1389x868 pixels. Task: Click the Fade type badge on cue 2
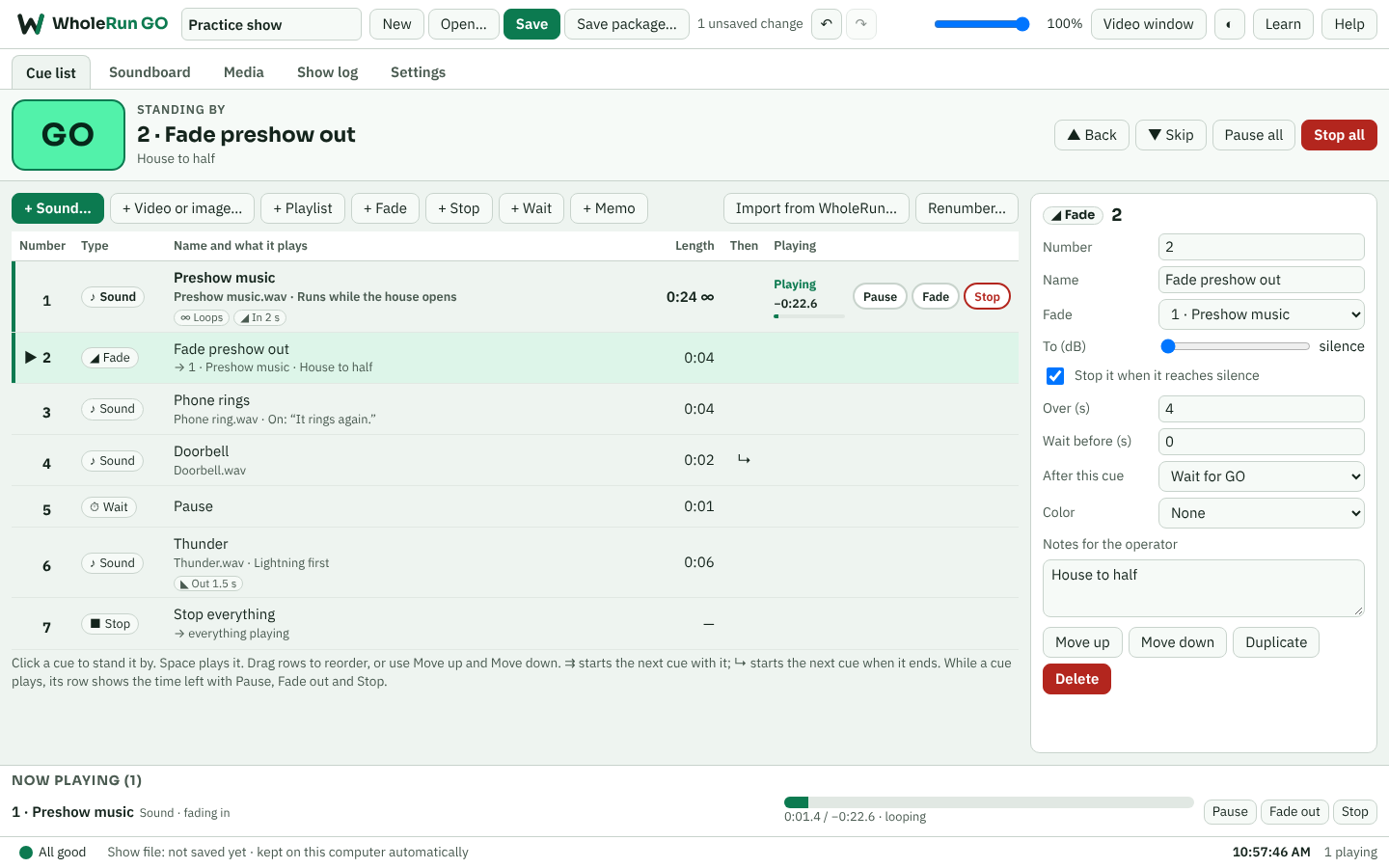click(x=110, y=358)
